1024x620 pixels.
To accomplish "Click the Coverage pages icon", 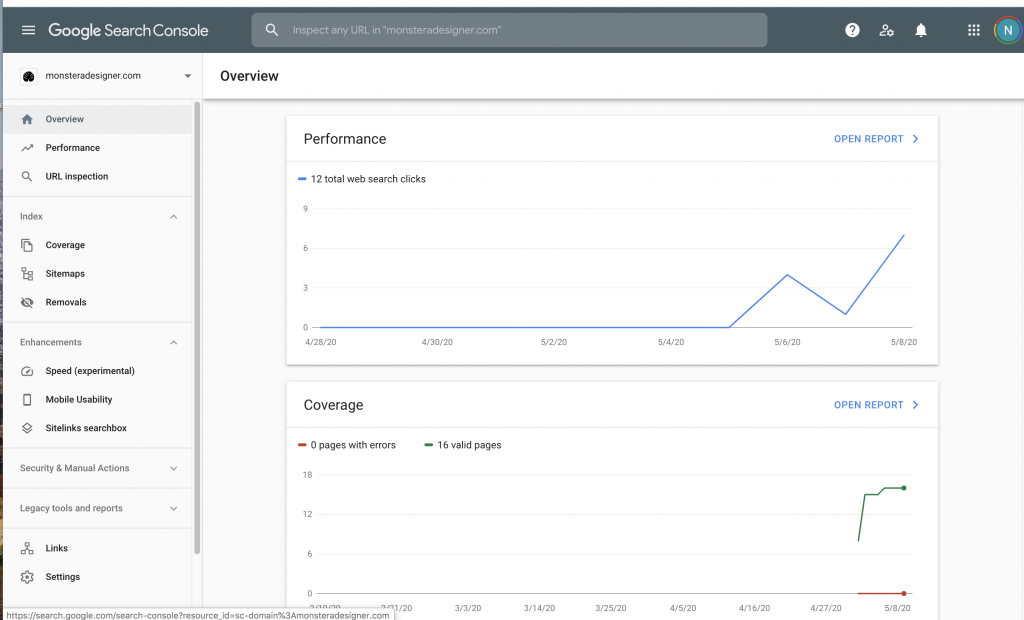I will (27, 245).
